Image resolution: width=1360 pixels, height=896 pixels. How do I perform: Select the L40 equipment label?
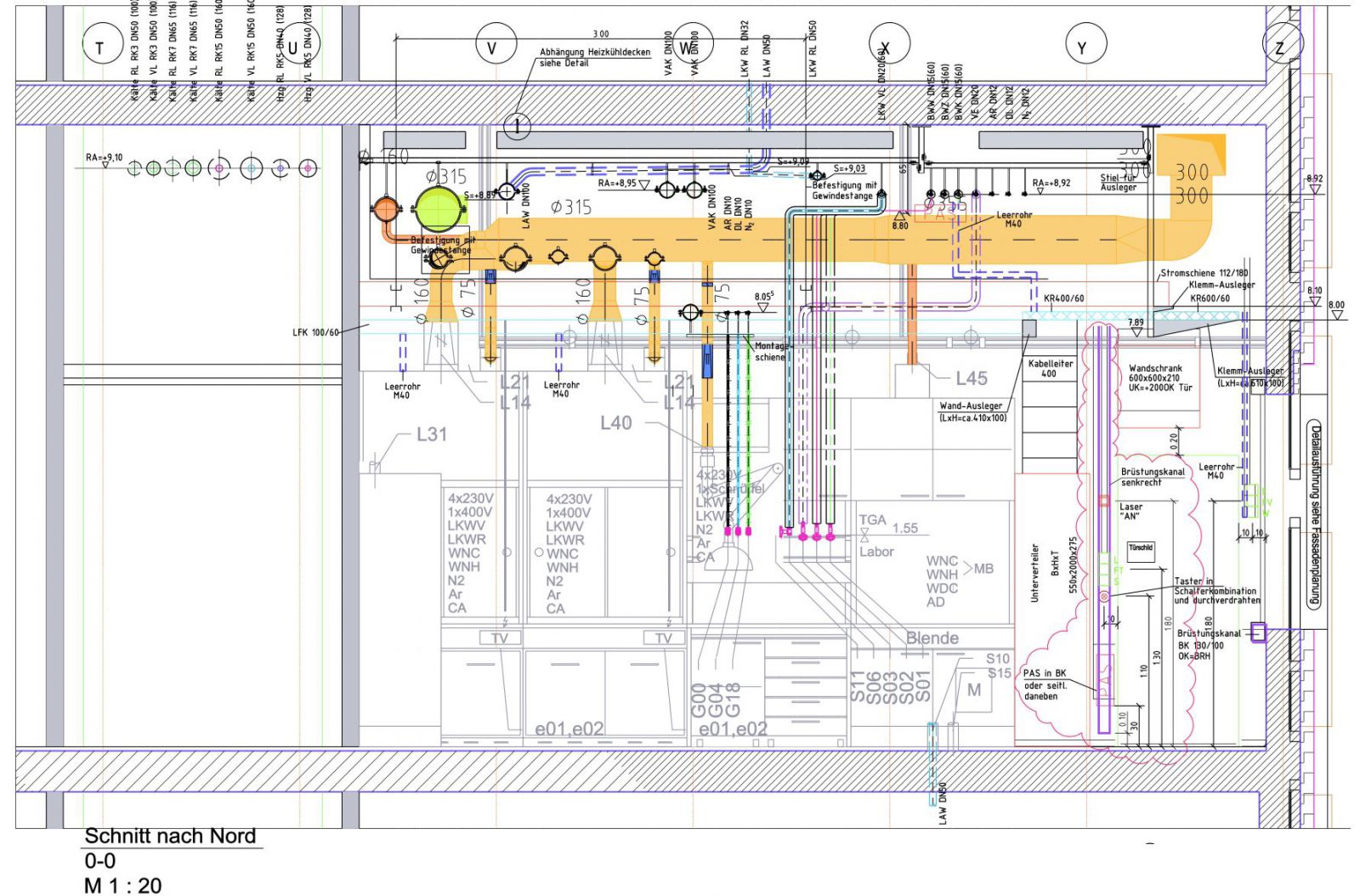point(615,422)
